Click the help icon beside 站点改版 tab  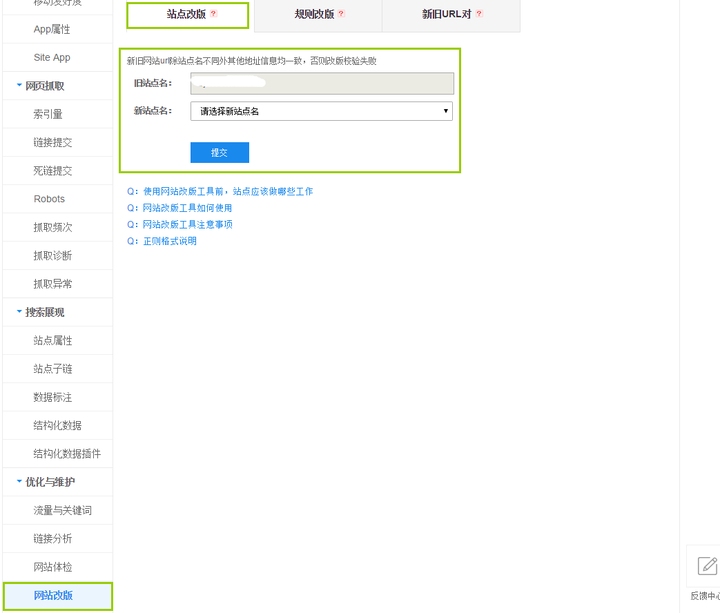pyautogui.click(x=213, y=14)
